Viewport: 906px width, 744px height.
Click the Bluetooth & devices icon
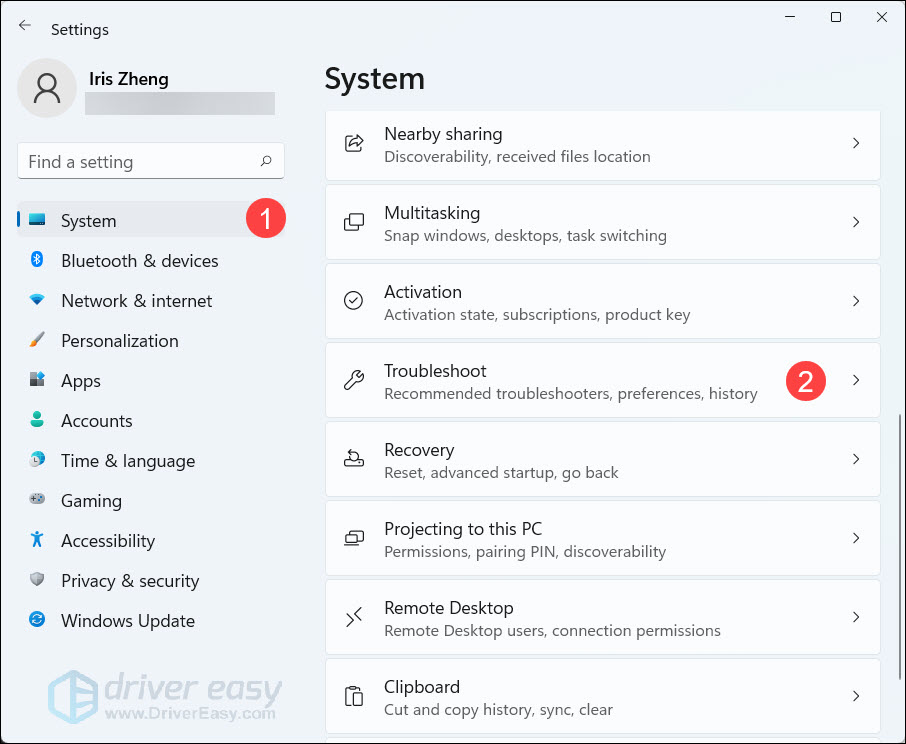click(38, 260)
